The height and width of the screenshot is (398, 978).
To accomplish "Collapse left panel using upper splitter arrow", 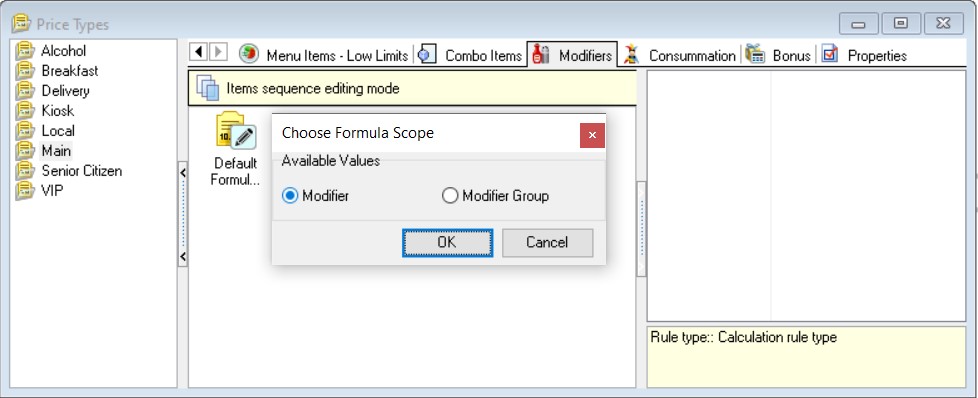I will [183, 173].
